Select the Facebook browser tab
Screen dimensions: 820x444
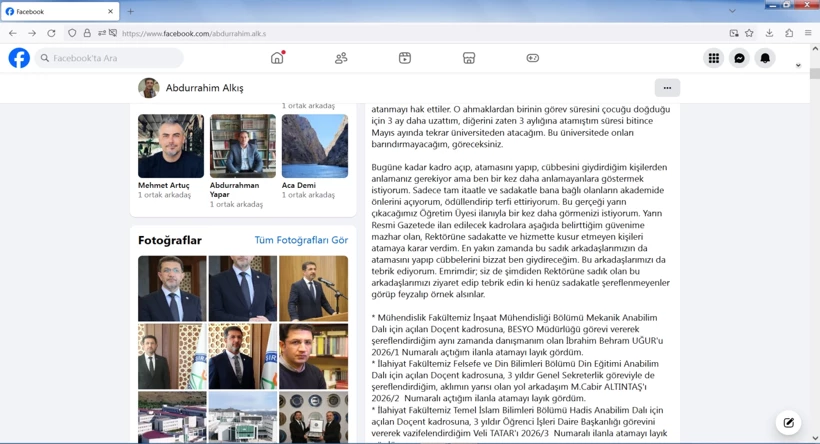[60, 11]
